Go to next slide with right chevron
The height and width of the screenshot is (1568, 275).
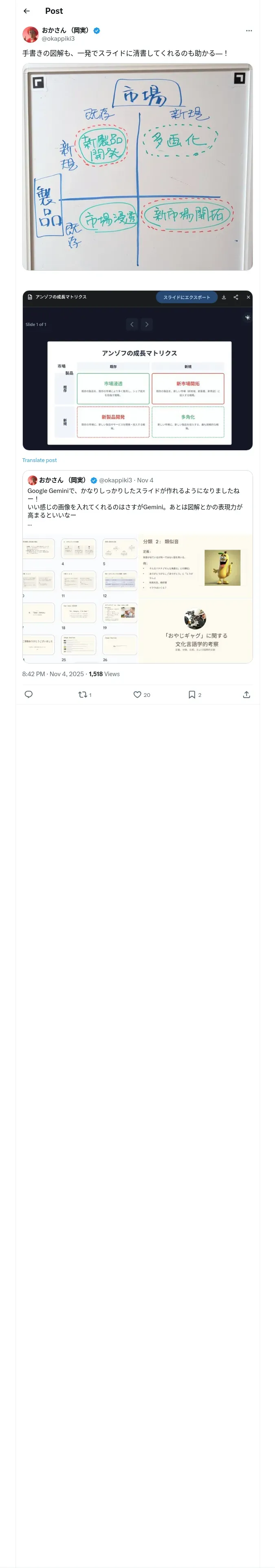[x=146, y=324]
